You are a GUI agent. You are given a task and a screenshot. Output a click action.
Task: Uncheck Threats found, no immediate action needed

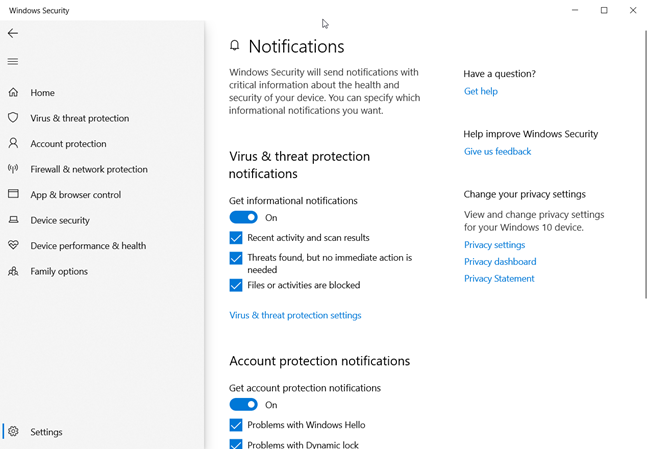[236, 258]
